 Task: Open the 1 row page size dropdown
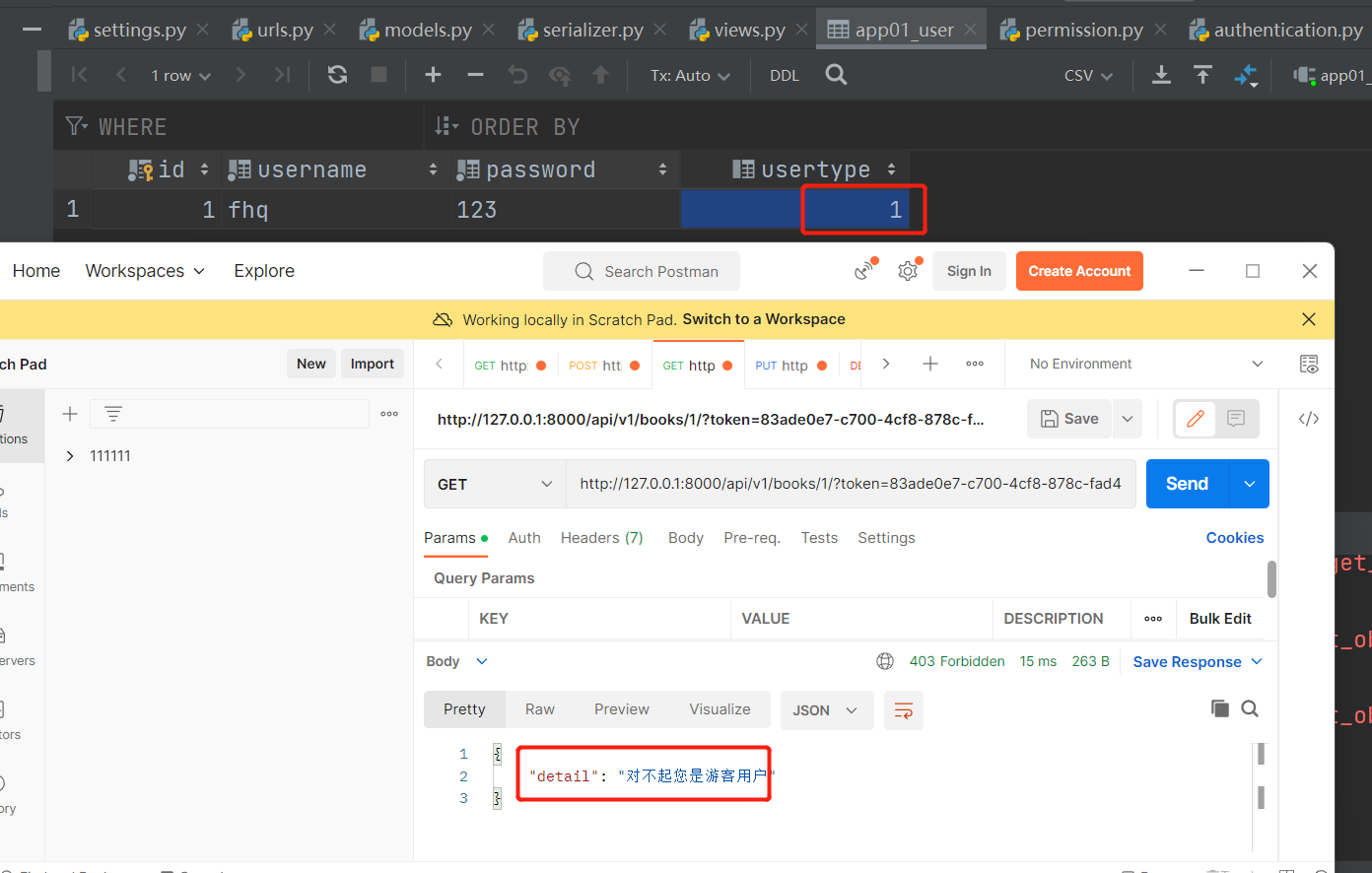181,75
